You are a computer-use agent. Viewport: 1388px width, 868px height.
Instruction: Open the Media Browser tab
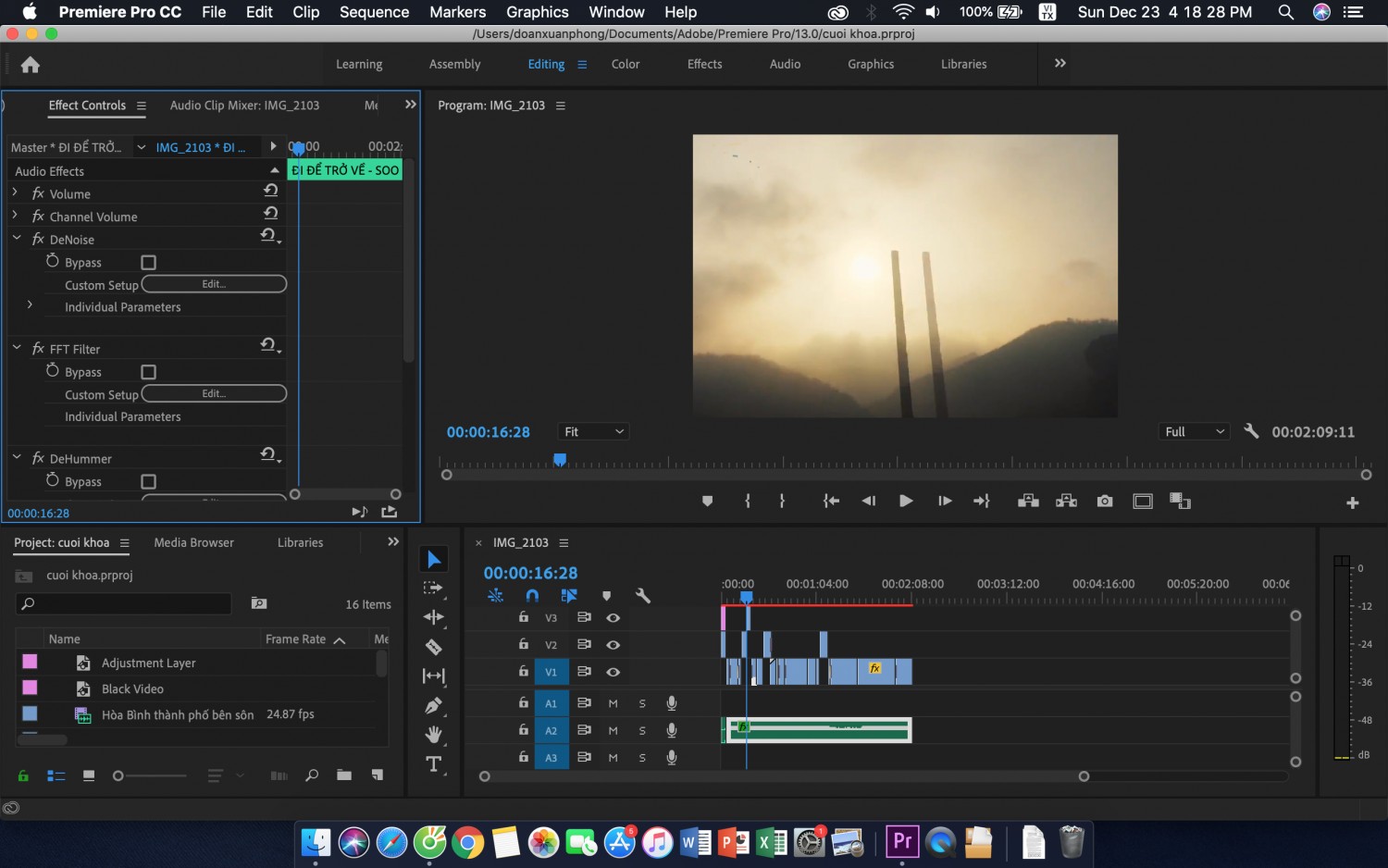tap(193, 542)
